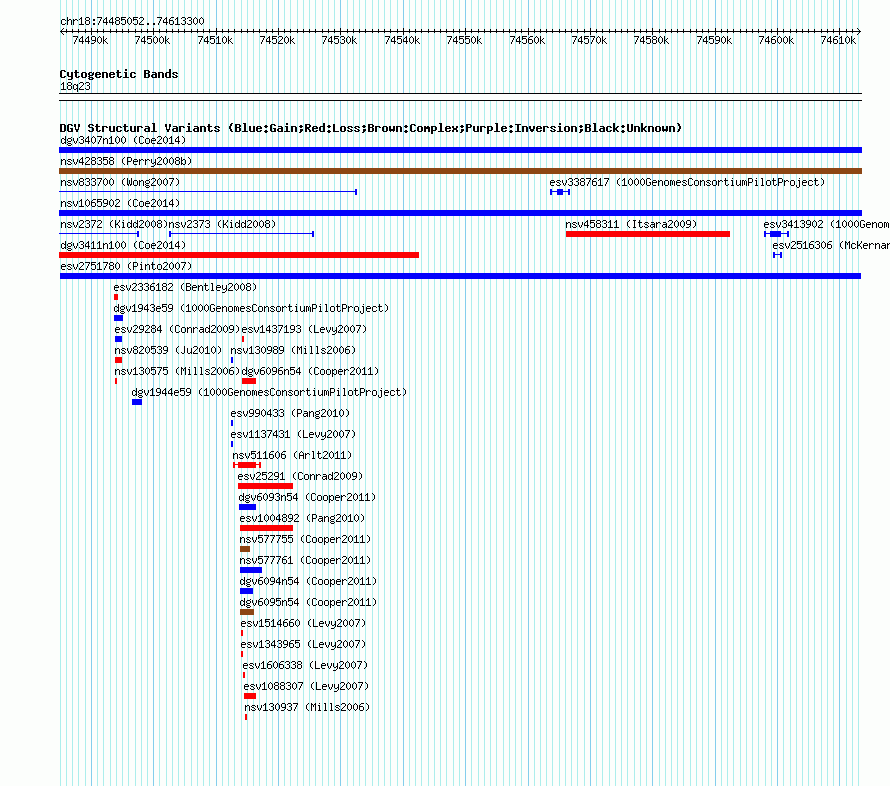Open esv2336182 (Bentley2008) entry
The image size is (890, 786).
(x=185, y=287)
